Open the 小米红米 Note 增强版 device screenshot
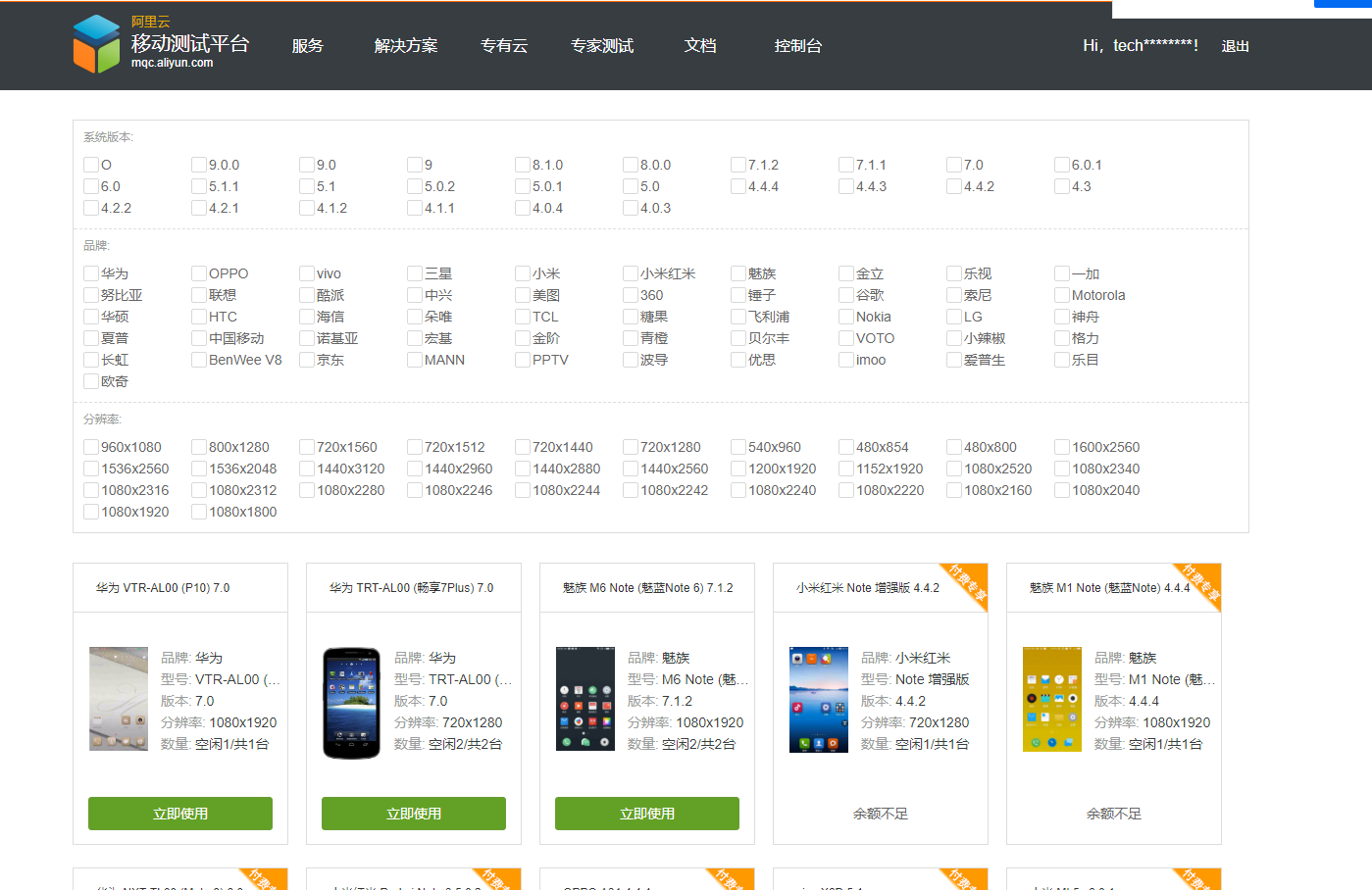Image resolution: width=1372 pixels, height=890 pixels. click(x=819, y=700)
